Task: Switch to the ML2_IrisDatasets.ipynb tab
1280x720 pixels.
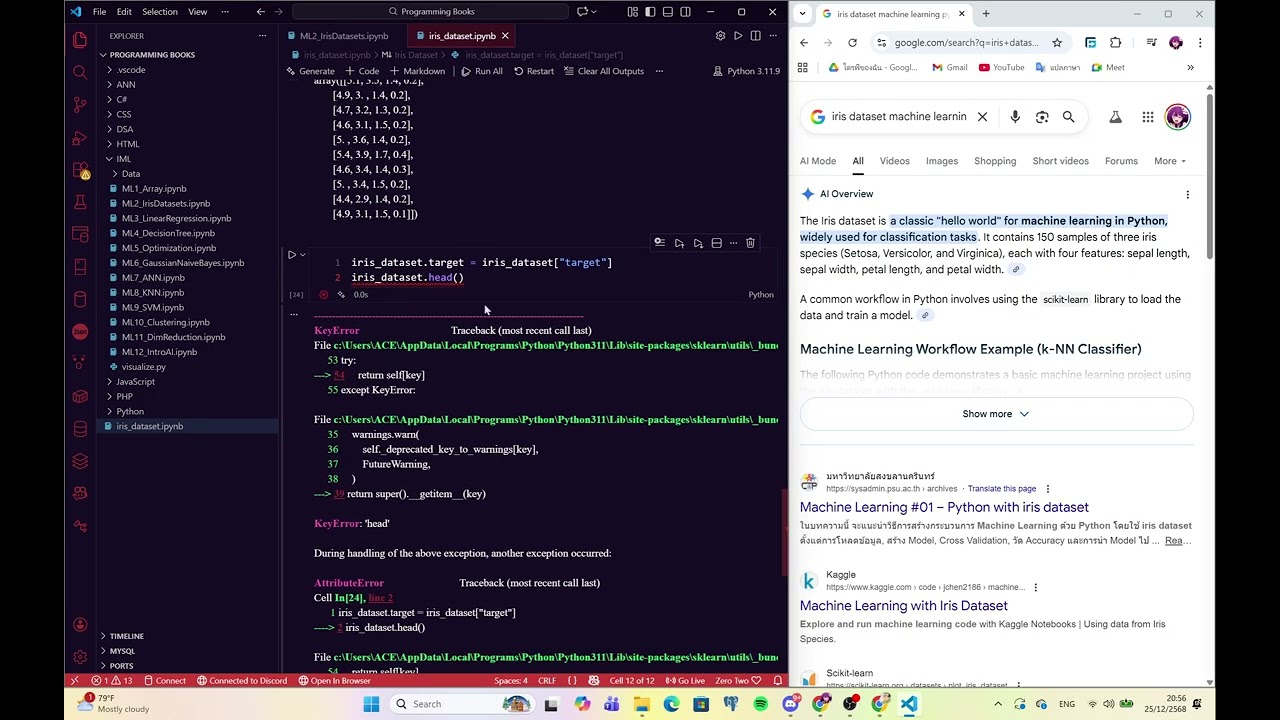Action: [x=343, y=36]
